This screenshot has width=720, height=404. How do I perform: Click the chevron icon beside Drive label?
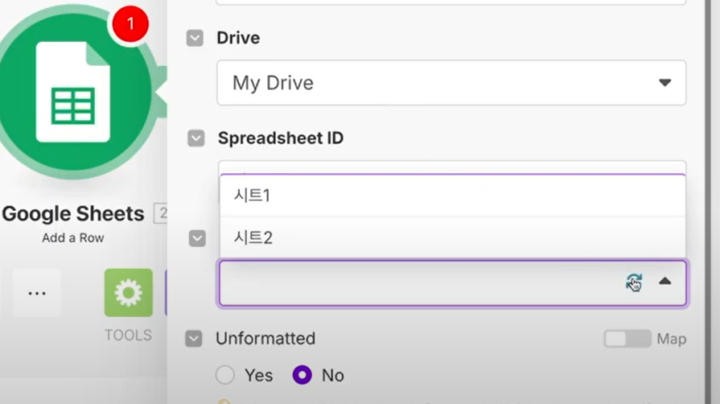click(x=195, y=38)
